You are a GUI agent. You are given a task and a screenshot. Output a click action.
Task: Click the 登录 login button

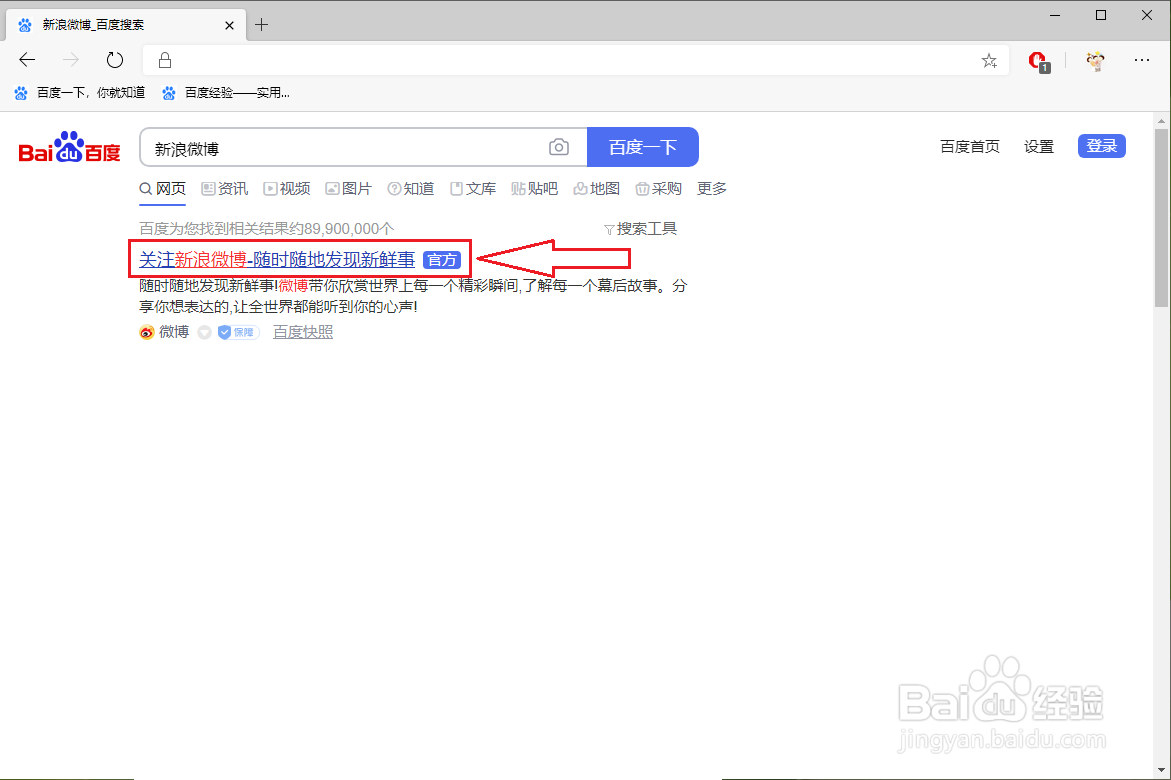pos(1102,146)
